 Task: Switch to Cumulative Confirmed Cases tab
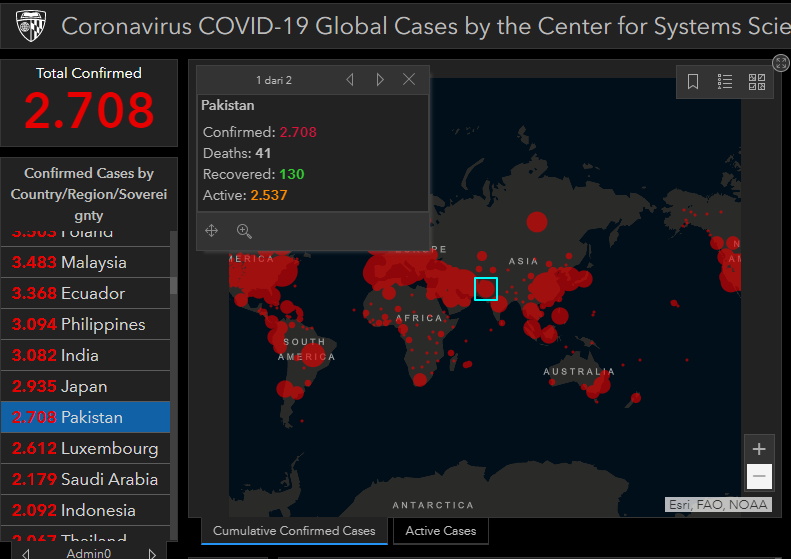click(294, 531)
